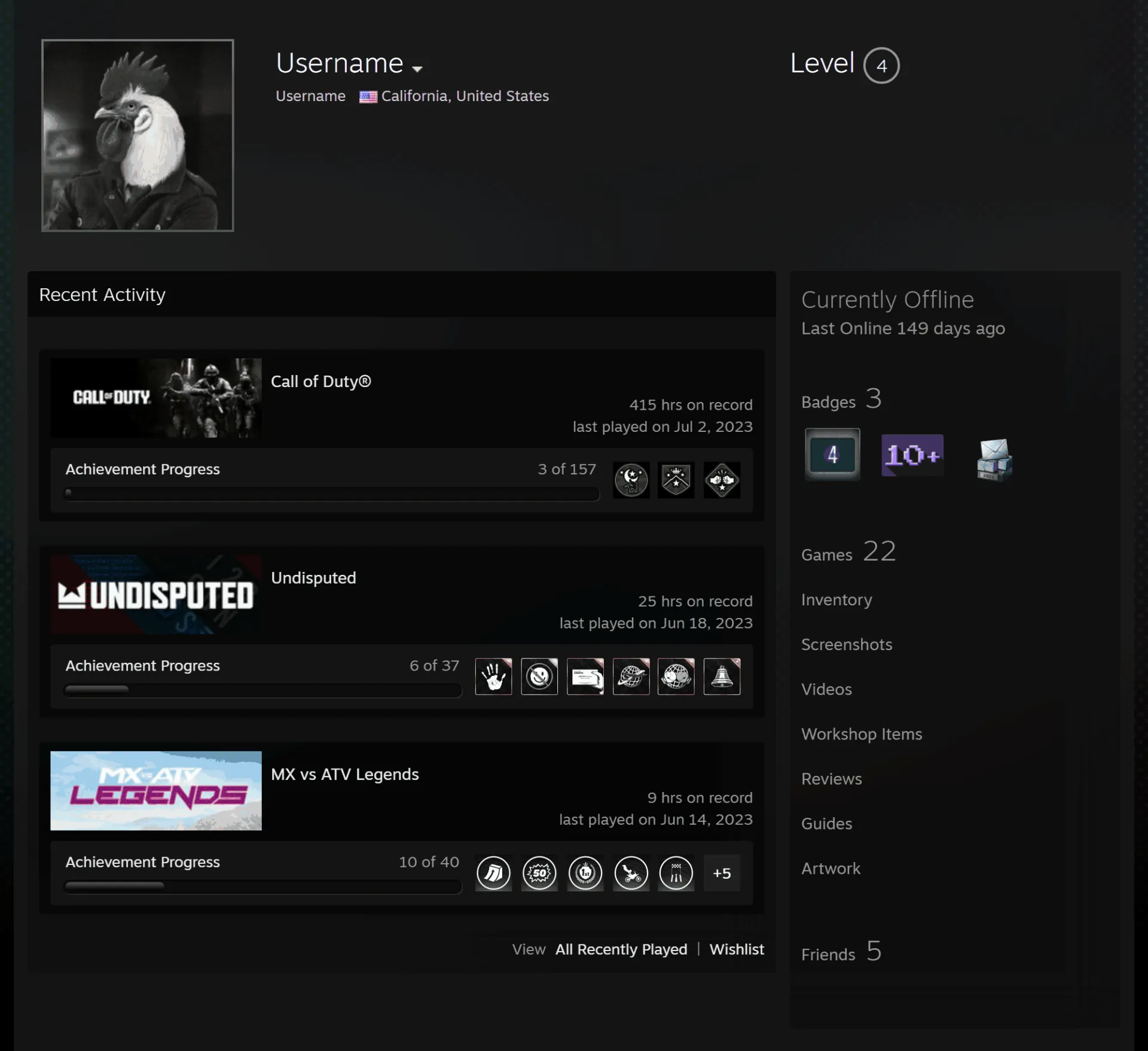Open the MX vs ATV Legends title link

pos(345,774)
